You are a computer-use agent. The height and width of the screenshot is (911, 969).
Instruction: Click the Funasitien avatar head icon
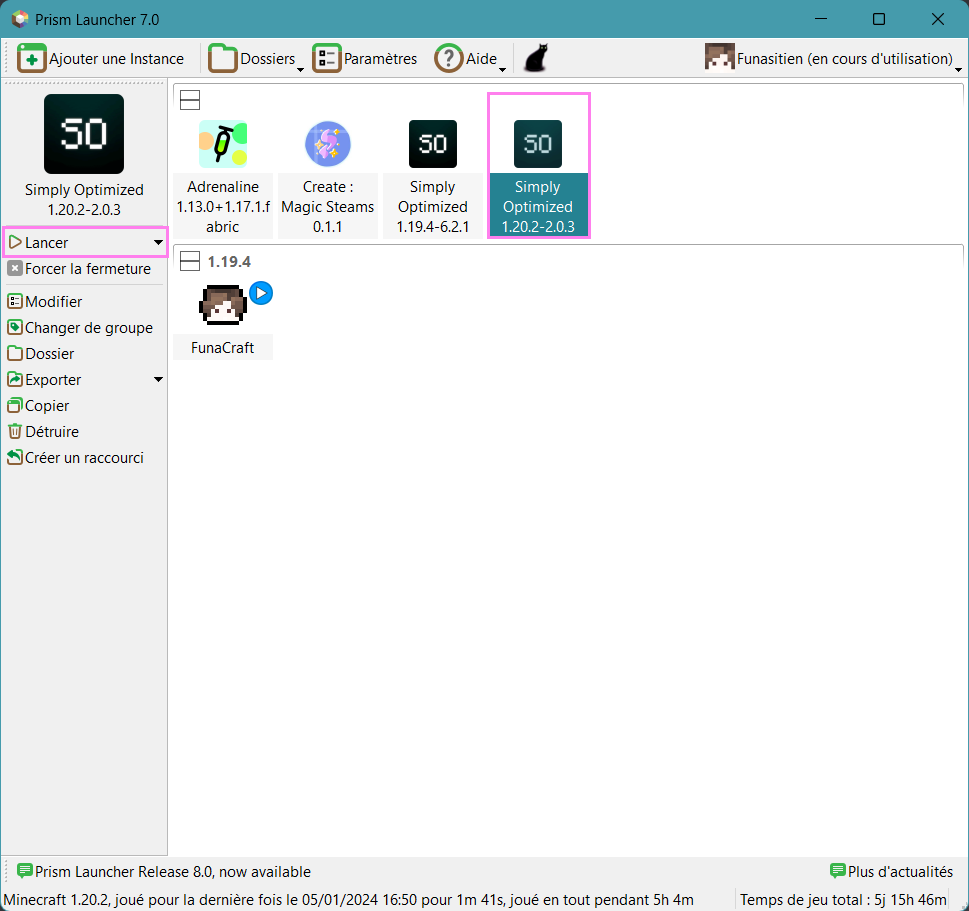(719, 59)
